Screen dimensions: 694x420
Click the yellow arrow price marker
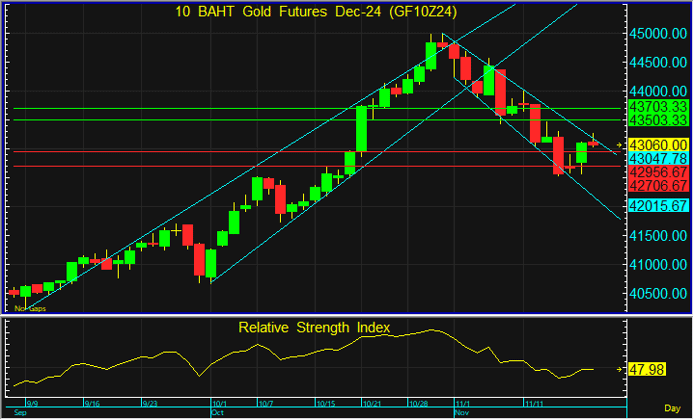pyautogui.click(x=620, y=145)
